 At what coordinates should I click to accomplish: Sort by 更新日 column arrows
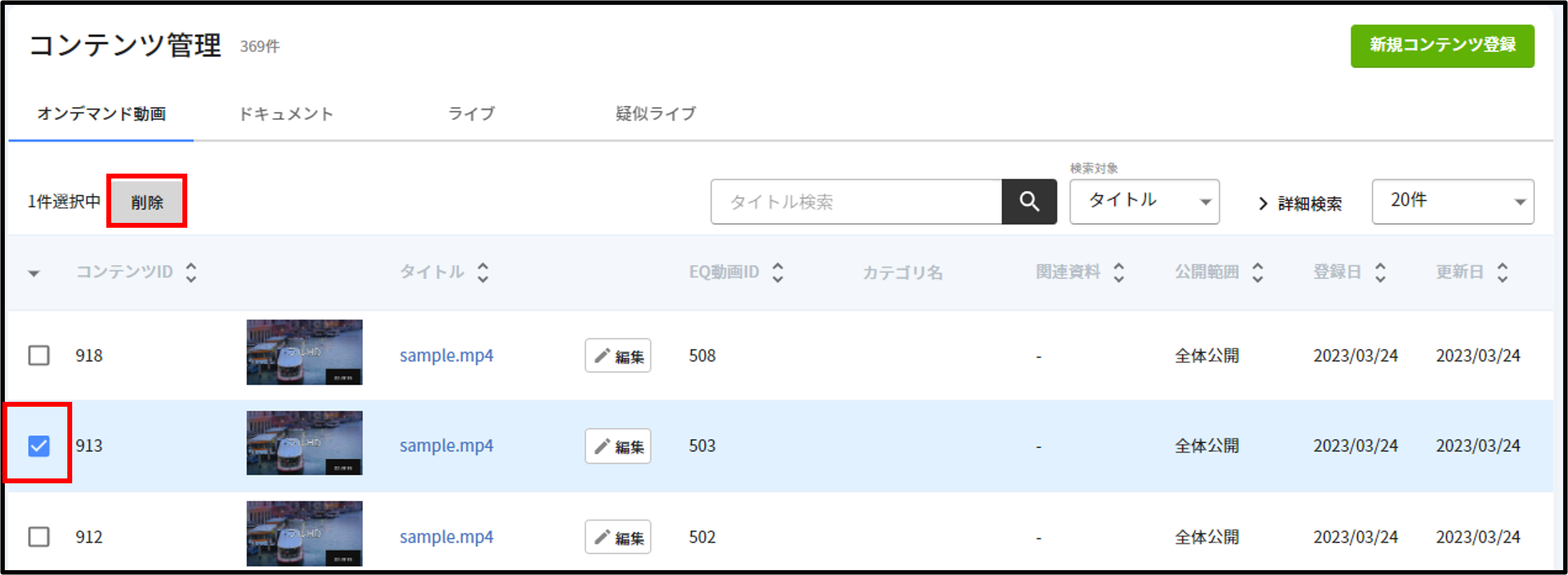pos(1503,272)
